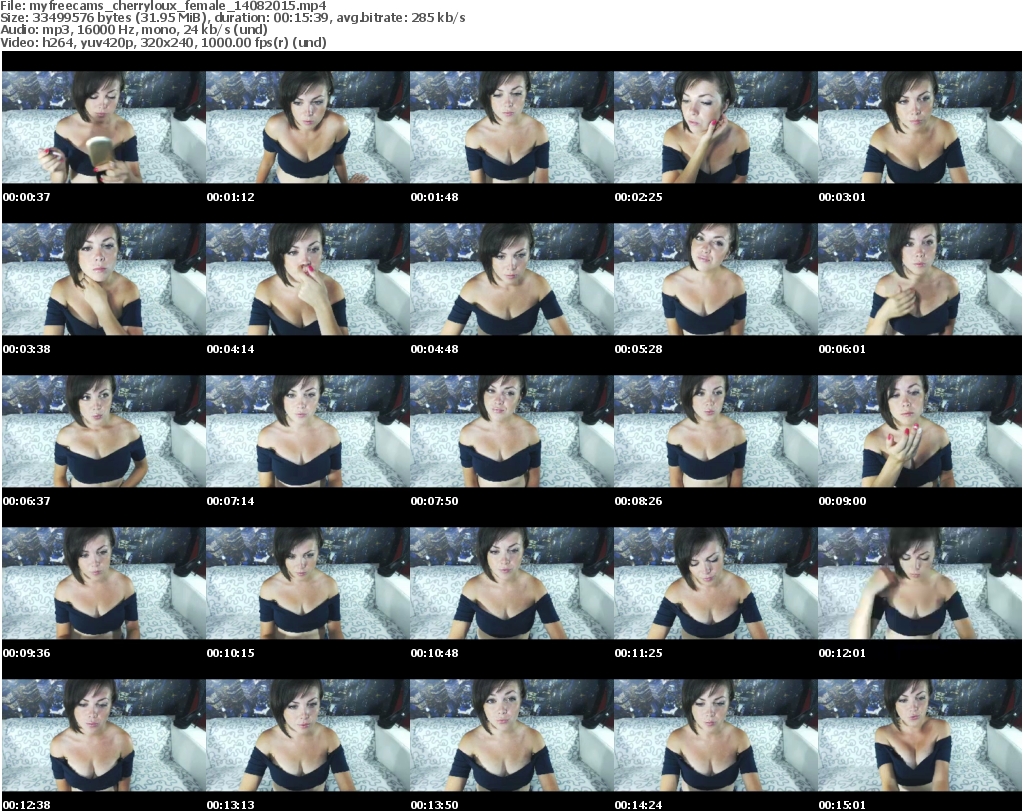Click the timestamp label '00:06:37'

pos(27,501)
